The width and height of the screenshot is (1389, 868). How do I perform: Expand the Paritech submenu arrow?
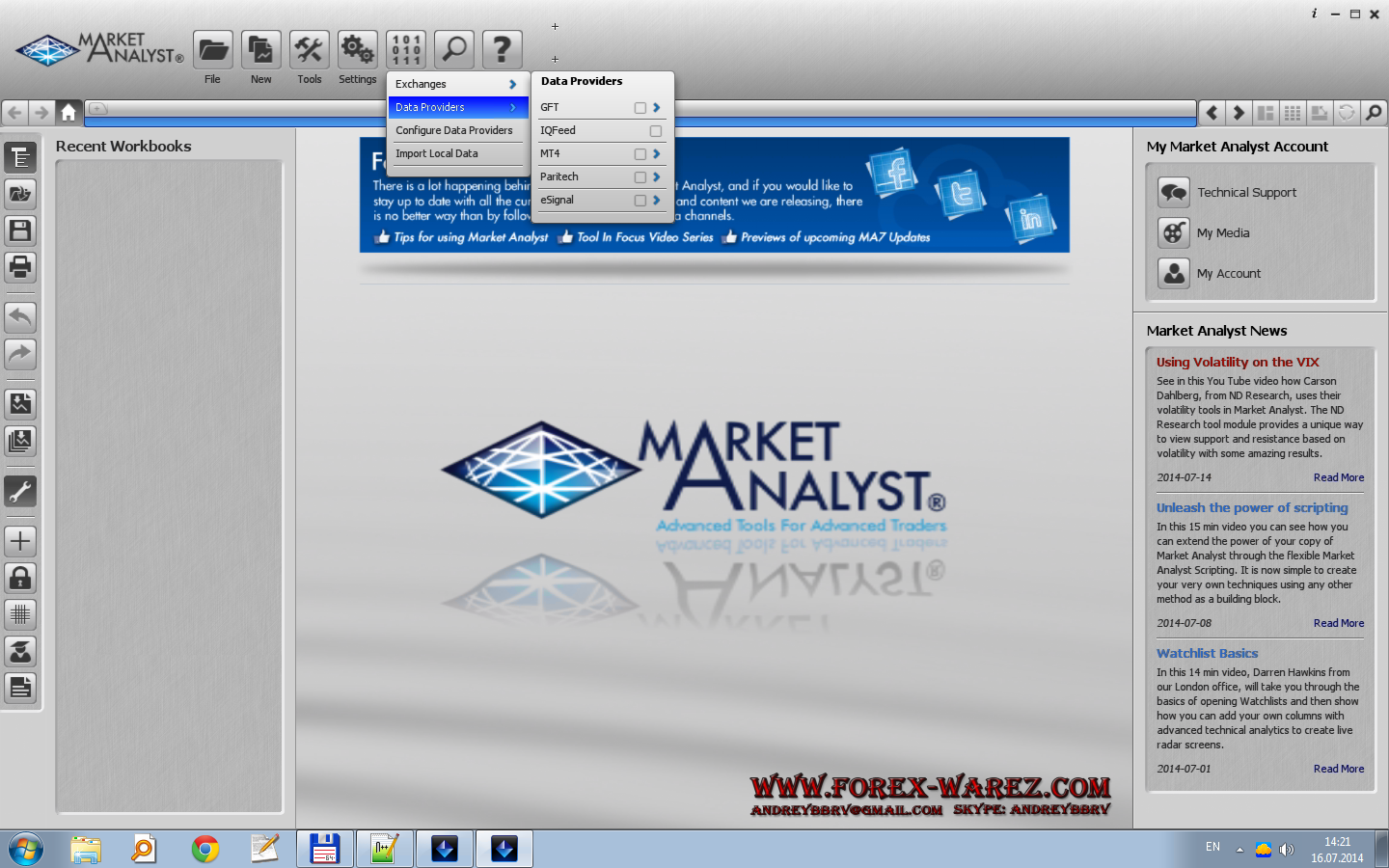tap(657, 177)
